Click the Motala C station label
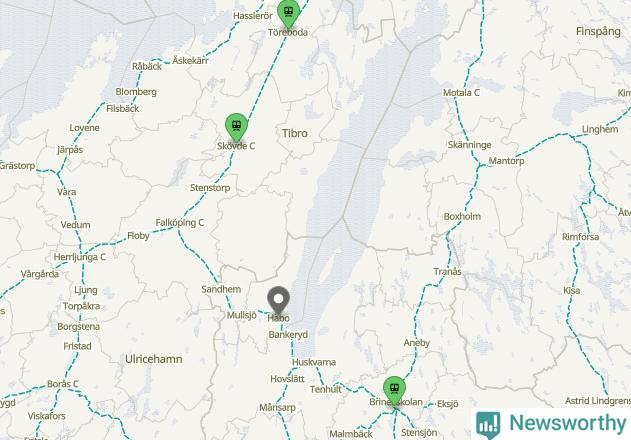The height and width of the screenshot is (440, 631). [x=461, y=93]
